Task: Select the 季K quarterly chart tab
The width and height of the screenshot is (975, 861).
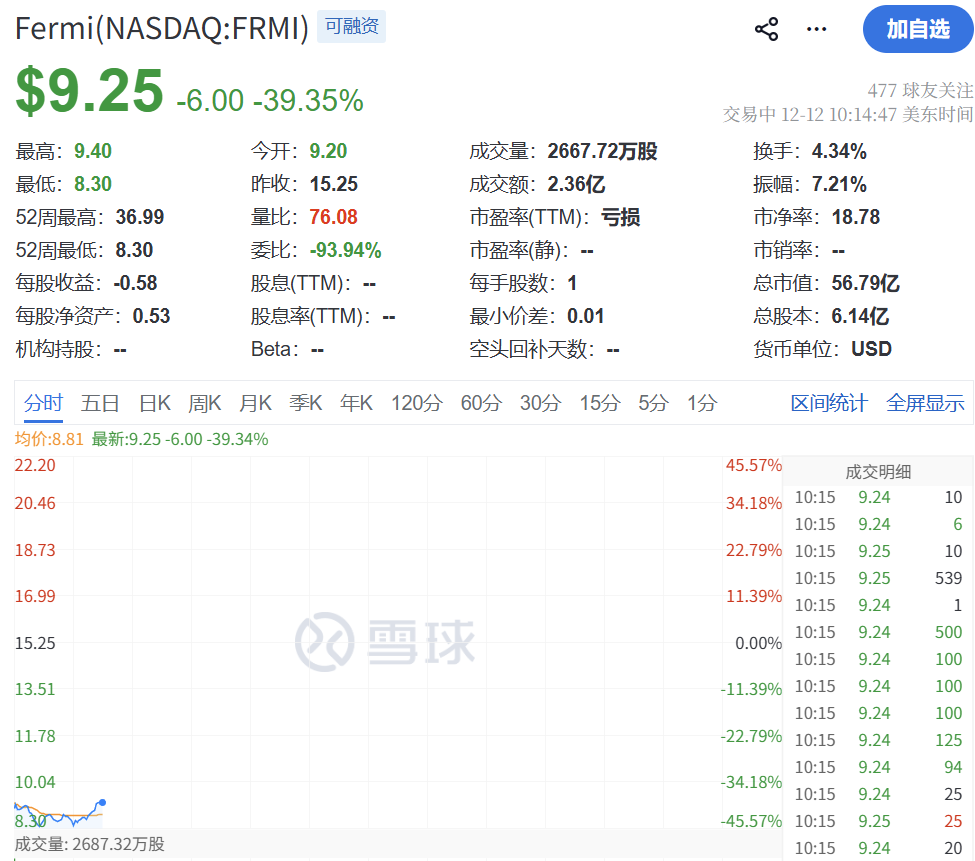Action: tap(305, 403)
